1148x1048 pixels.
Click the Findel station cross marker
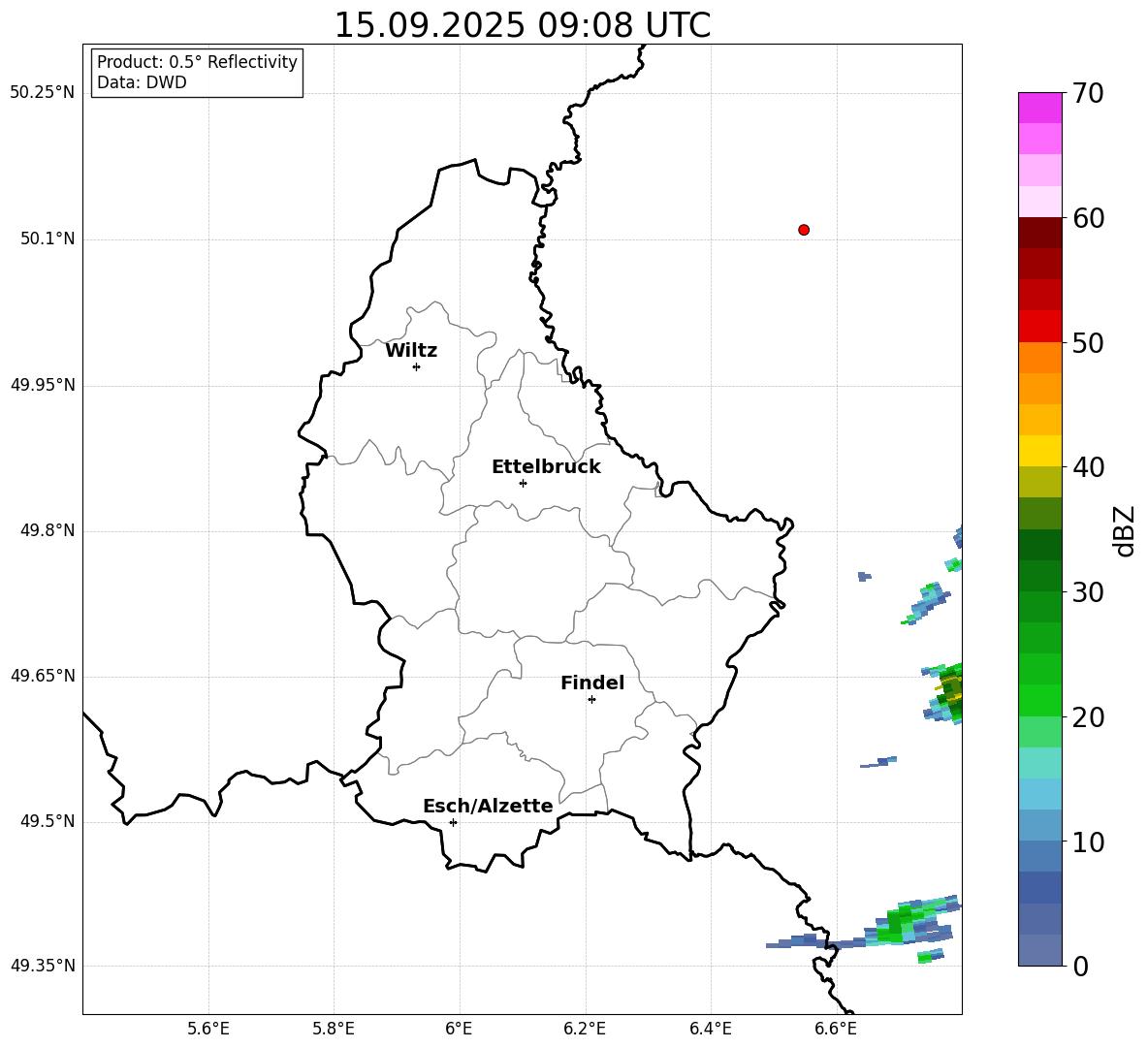(x=591, y=700)
